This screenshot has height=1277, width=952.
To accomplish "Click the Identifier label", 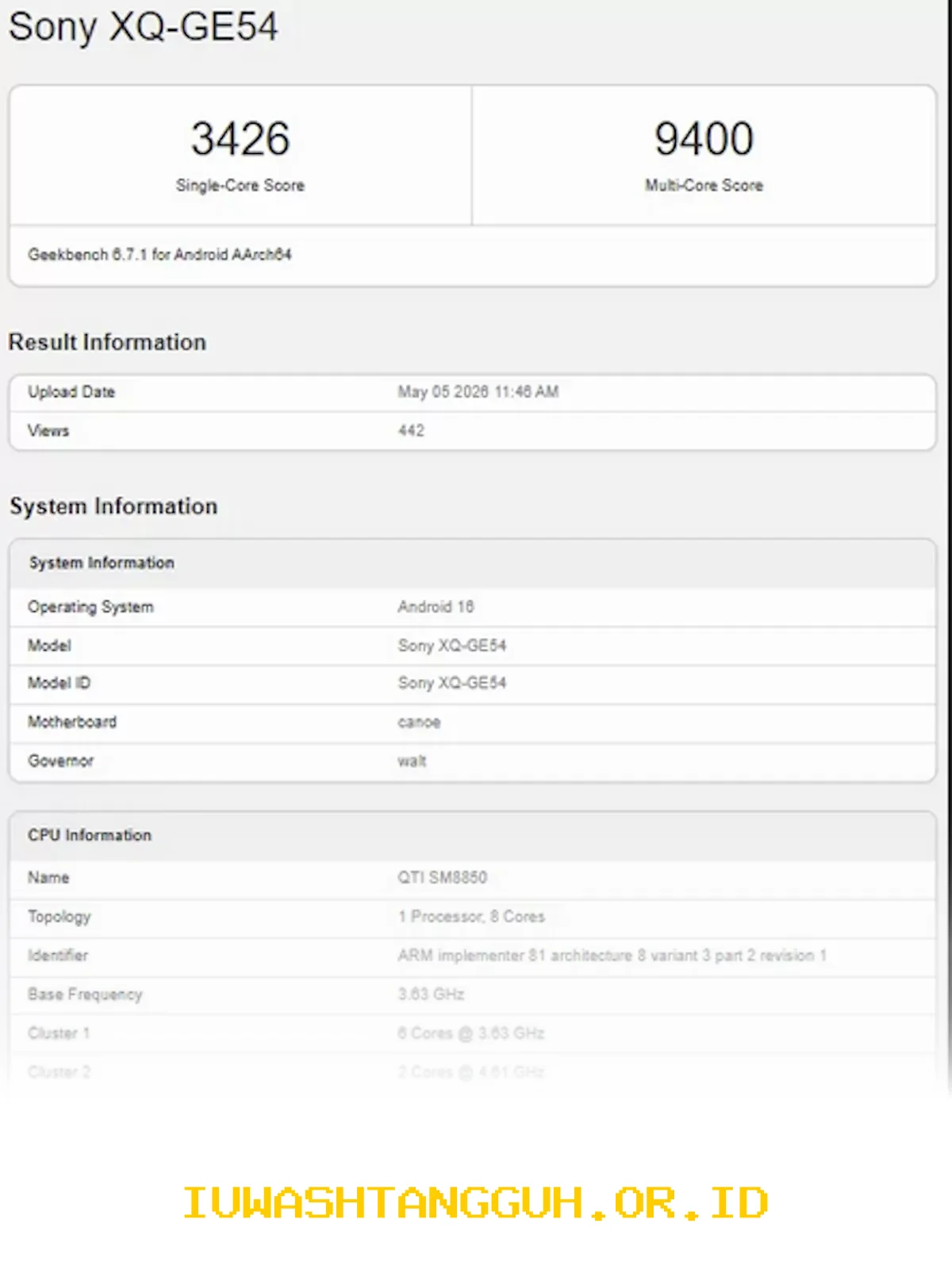I will tap(58, 956).
